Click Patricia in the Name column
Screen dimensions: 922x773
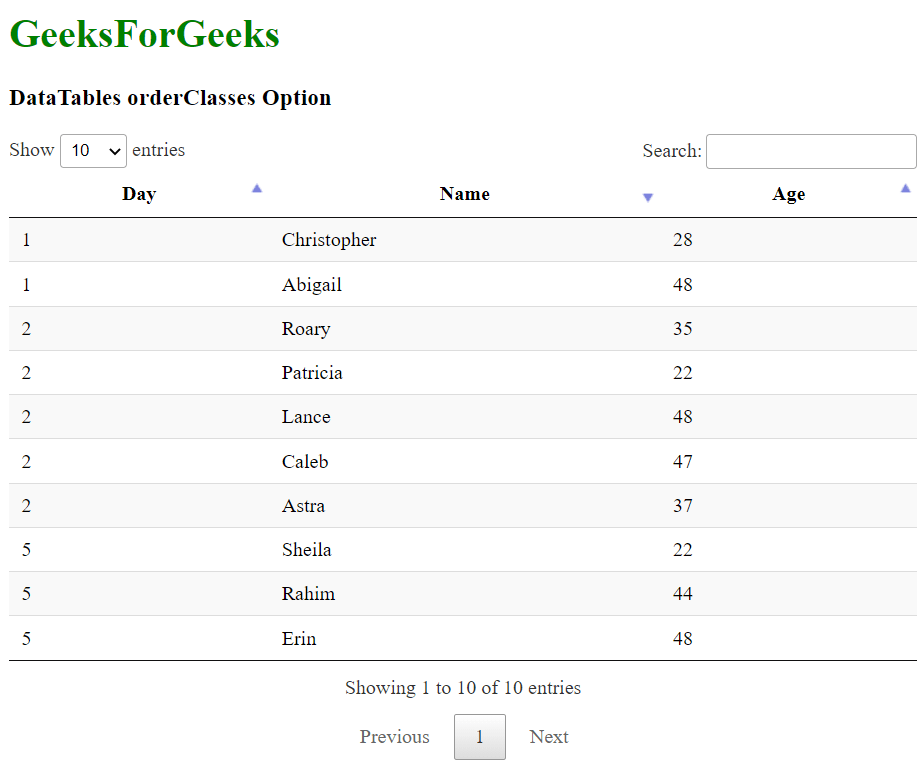tap(312, 373)
